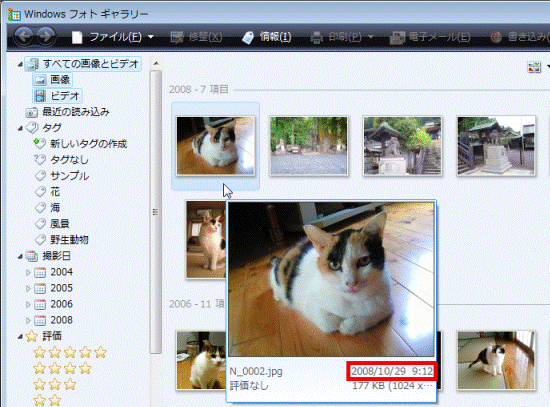
Task: Filter by the 野生動物 tag
Action: [x=62, y=240]
